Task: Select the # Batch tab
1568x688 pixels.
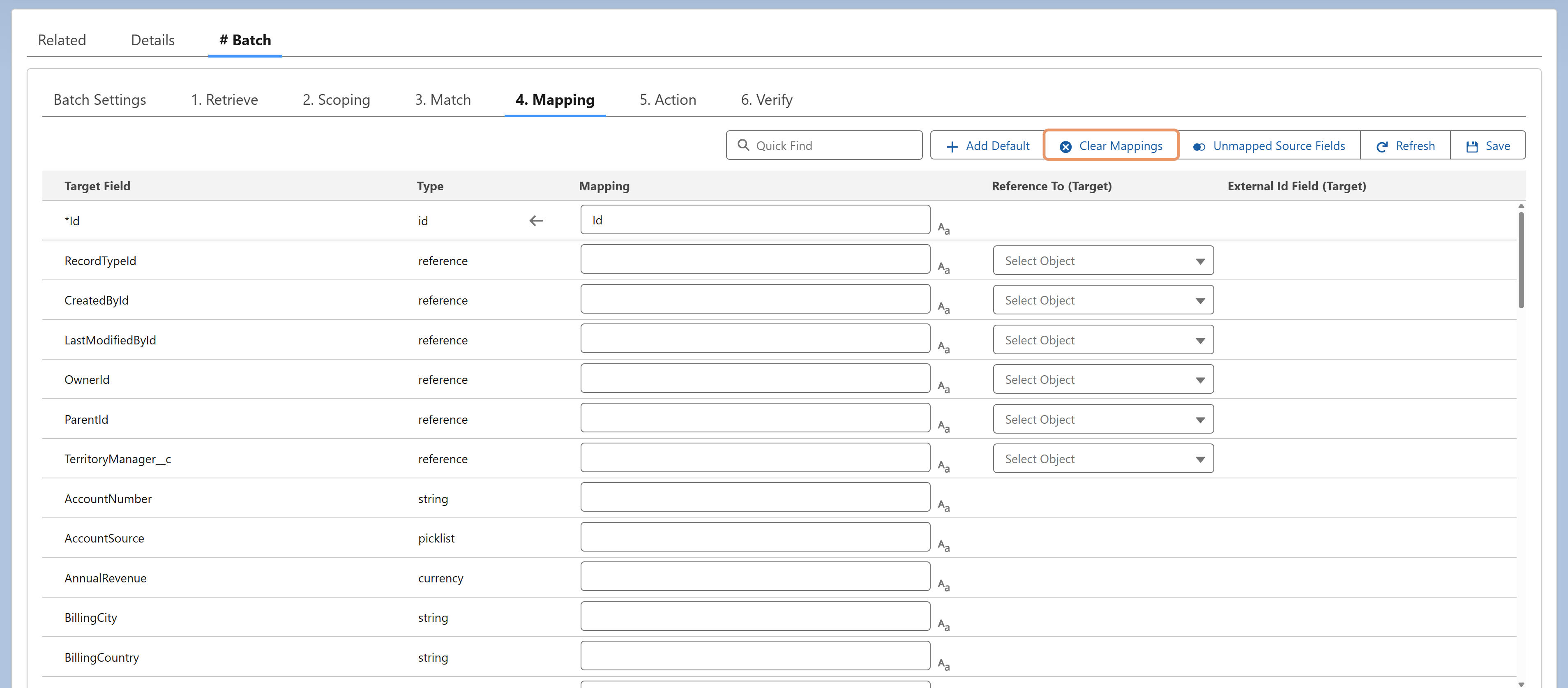Action: click(245, 40)
